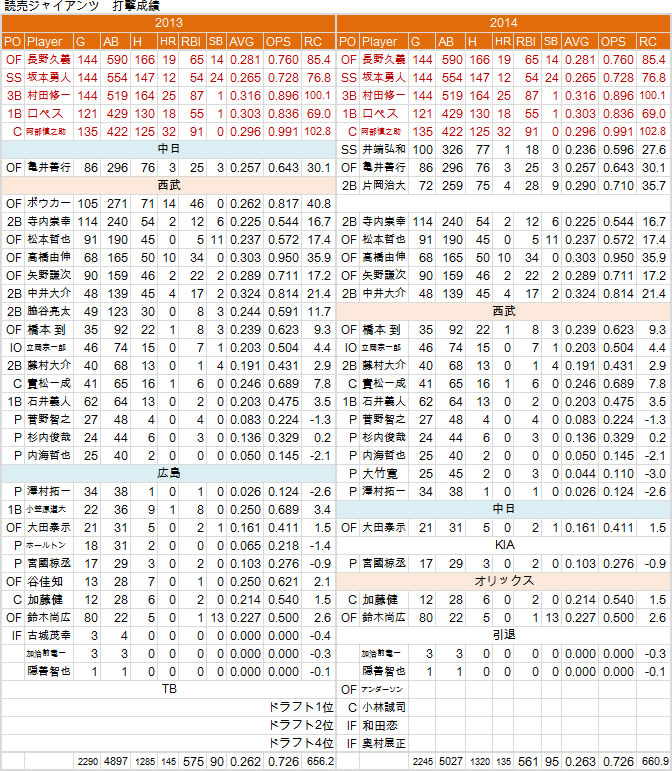Image resolution: width=672 pixels, height=771 pixels.
Task: Click total RBI value 561
Action: click(528, 762)
